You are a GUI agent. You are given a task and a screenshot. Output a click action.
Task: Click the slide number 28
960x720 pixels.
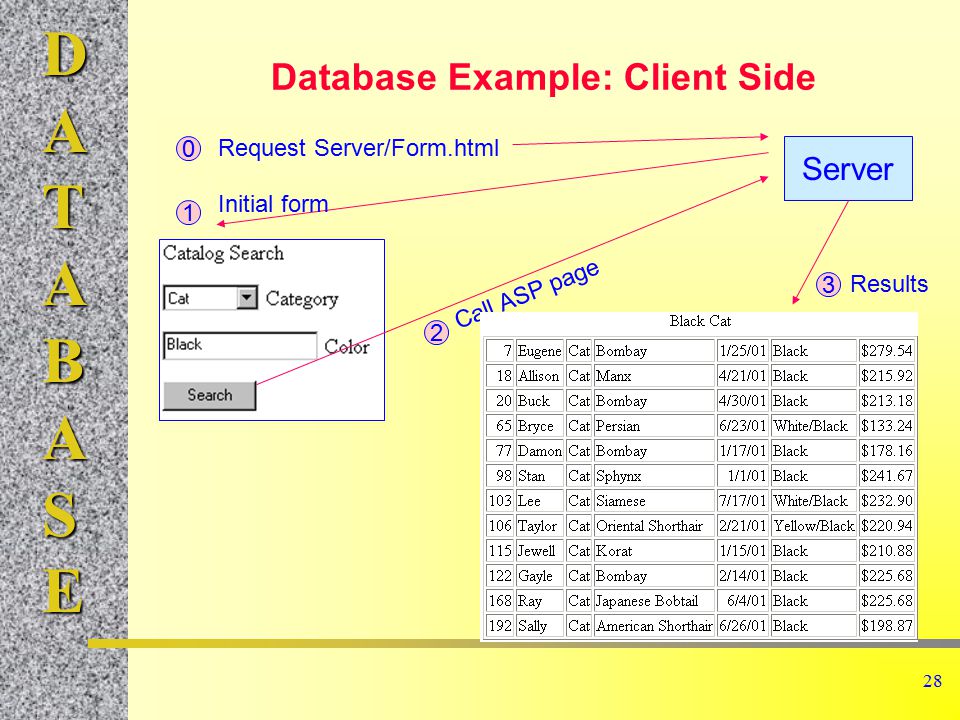point(932,681)
